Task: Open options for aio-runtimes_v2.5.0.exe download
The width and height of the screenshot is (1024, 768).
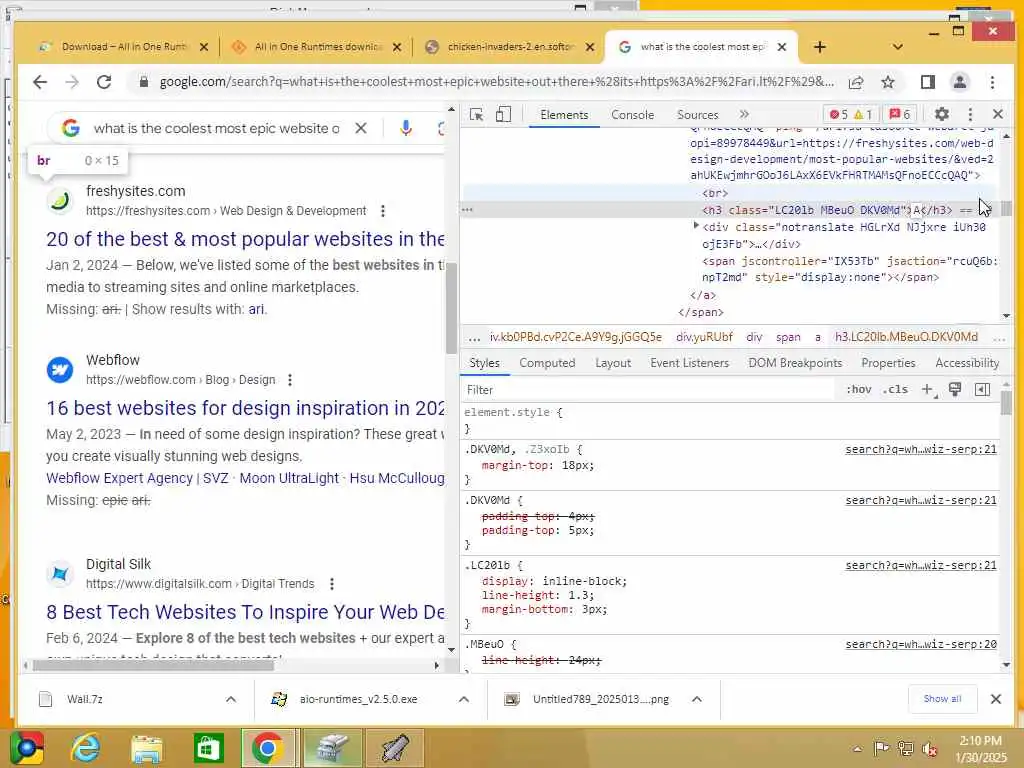Action: coord(464,699)
